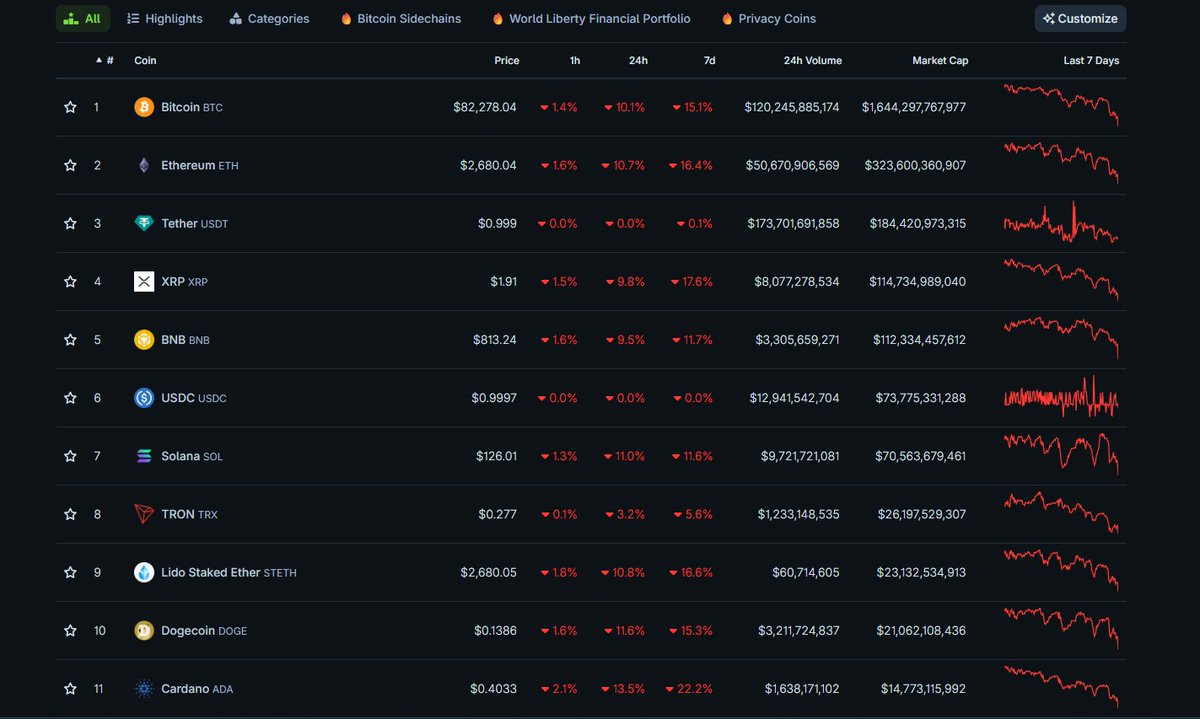Open the Bitcoin BTC coin link
Screen dimensions: 1200x719
(192, 107)
